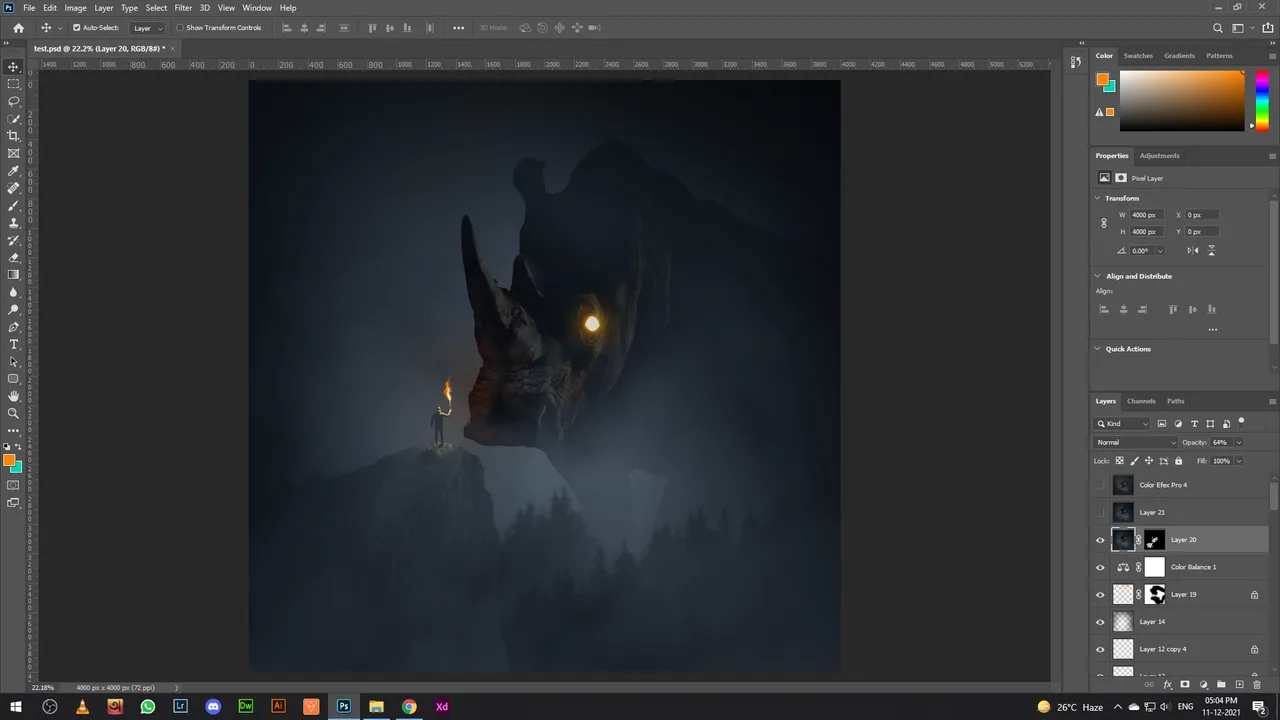
Task: Show the hidden Layer 21
Action: tap(1101, 512)
